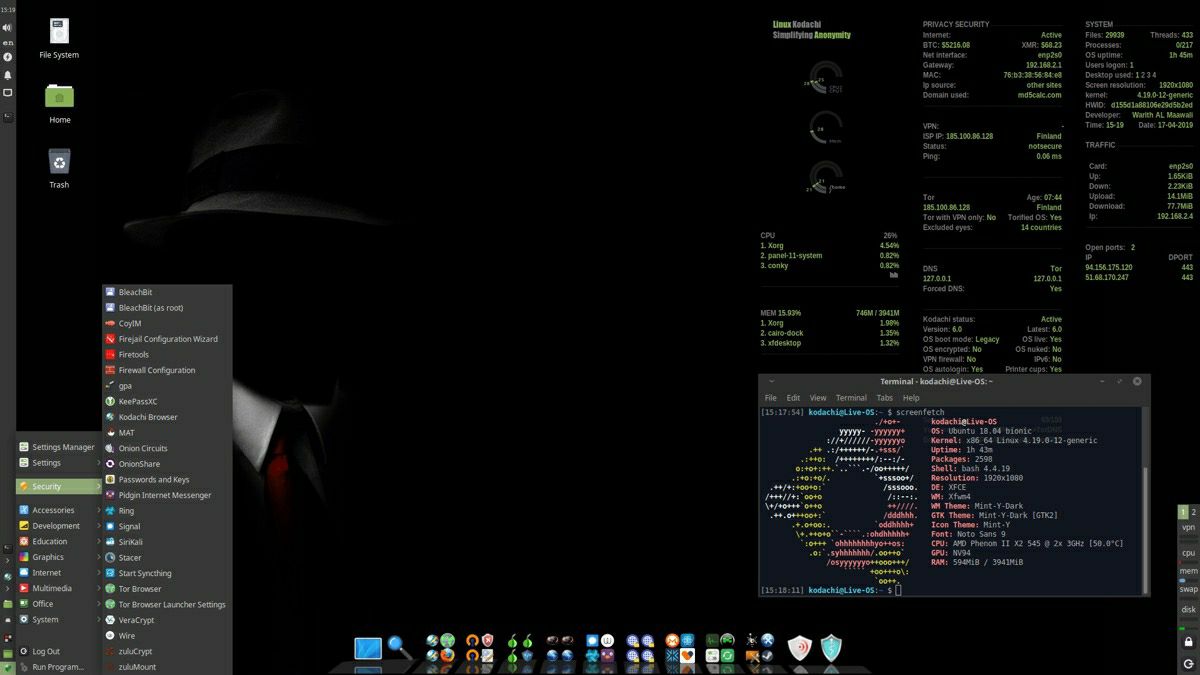Open the Tabs menu in the terminal
This screenshot has height=675, width=1200.
click(x=884, y=398)
